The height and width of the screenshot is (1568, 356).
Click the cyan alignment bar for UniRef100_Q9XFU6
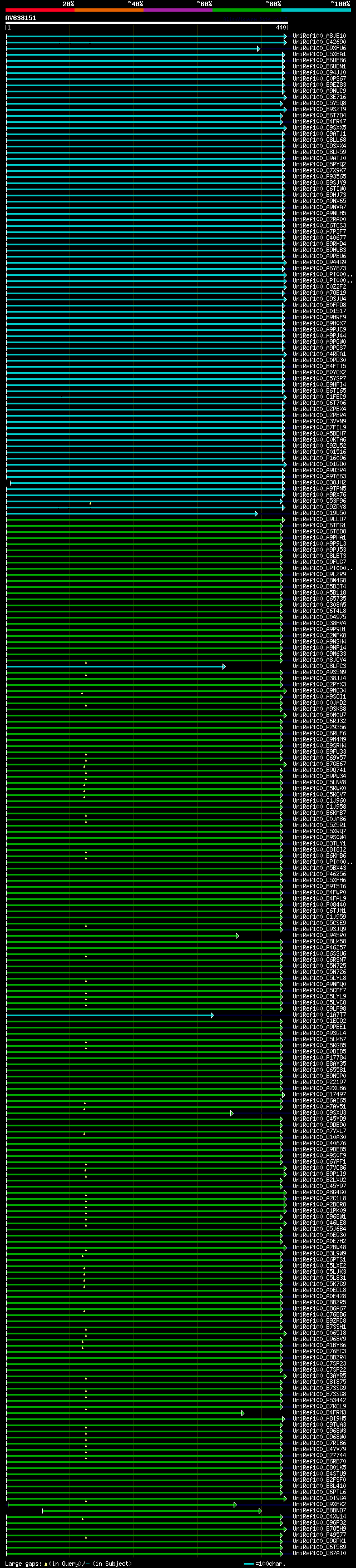pos(132,49)
